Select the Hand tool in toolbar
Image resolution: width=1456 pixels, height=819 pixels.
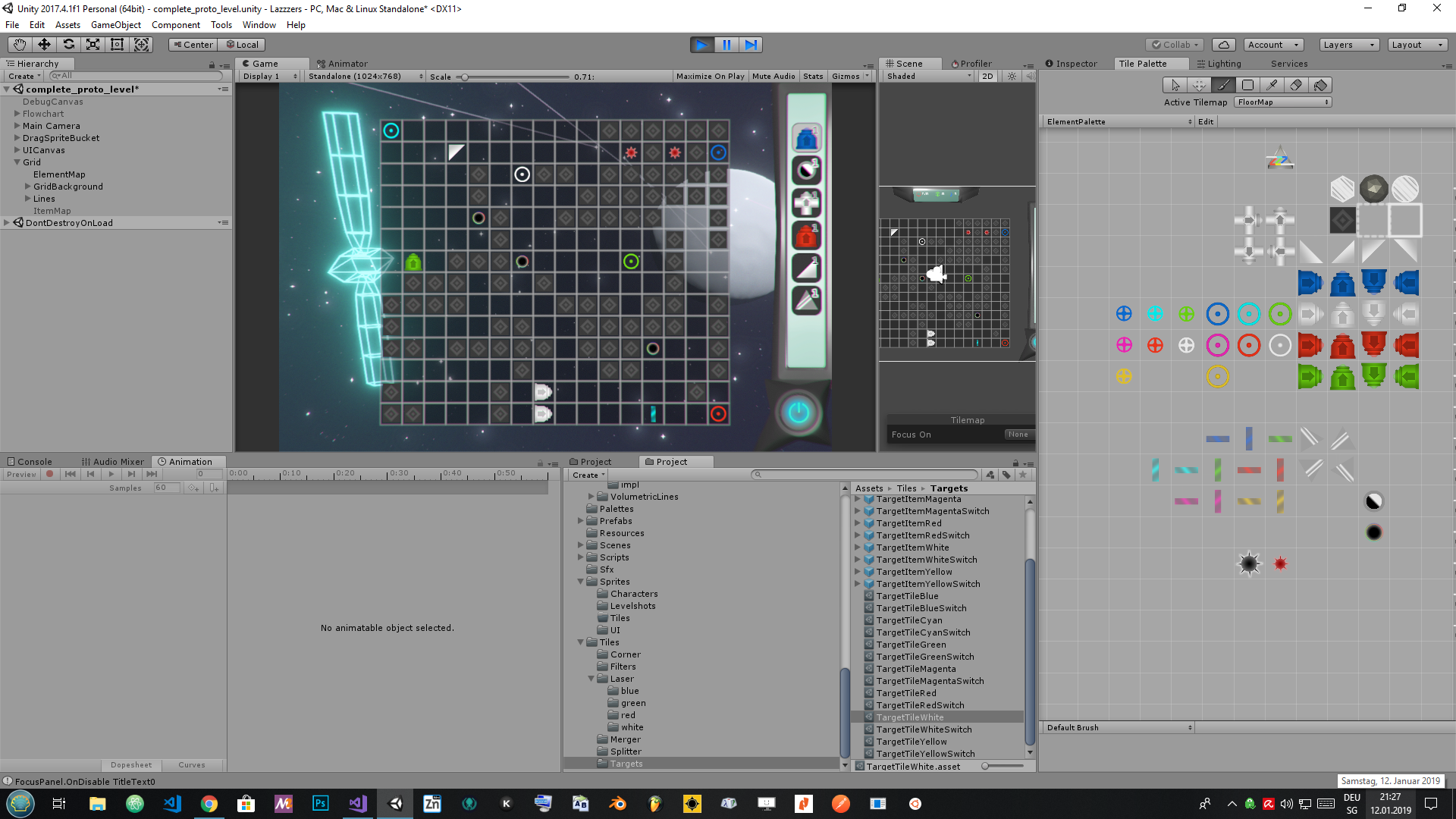[x=20, y=45]
